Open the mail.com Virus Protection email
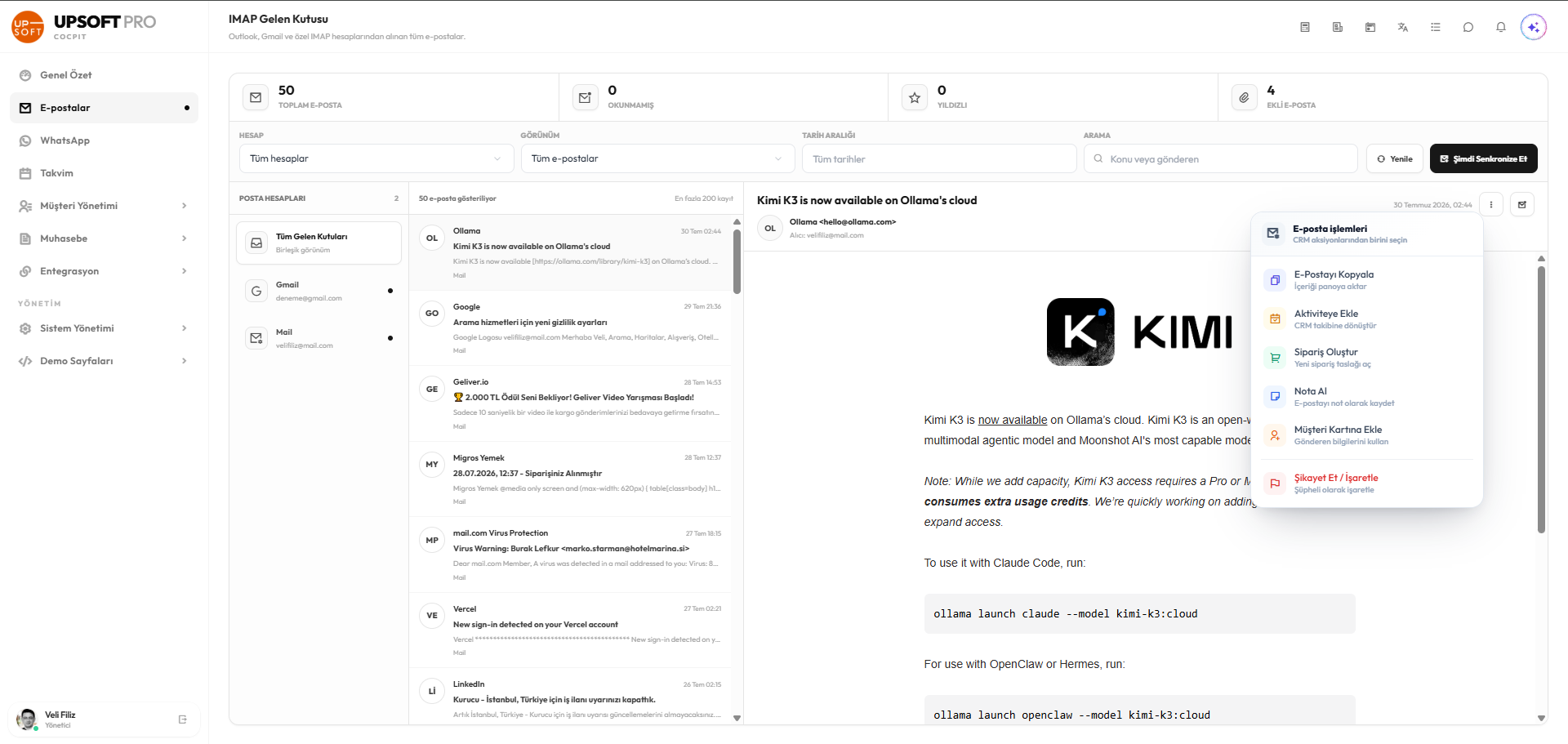This screenshot has height=744, width=1568. point(572,555)
